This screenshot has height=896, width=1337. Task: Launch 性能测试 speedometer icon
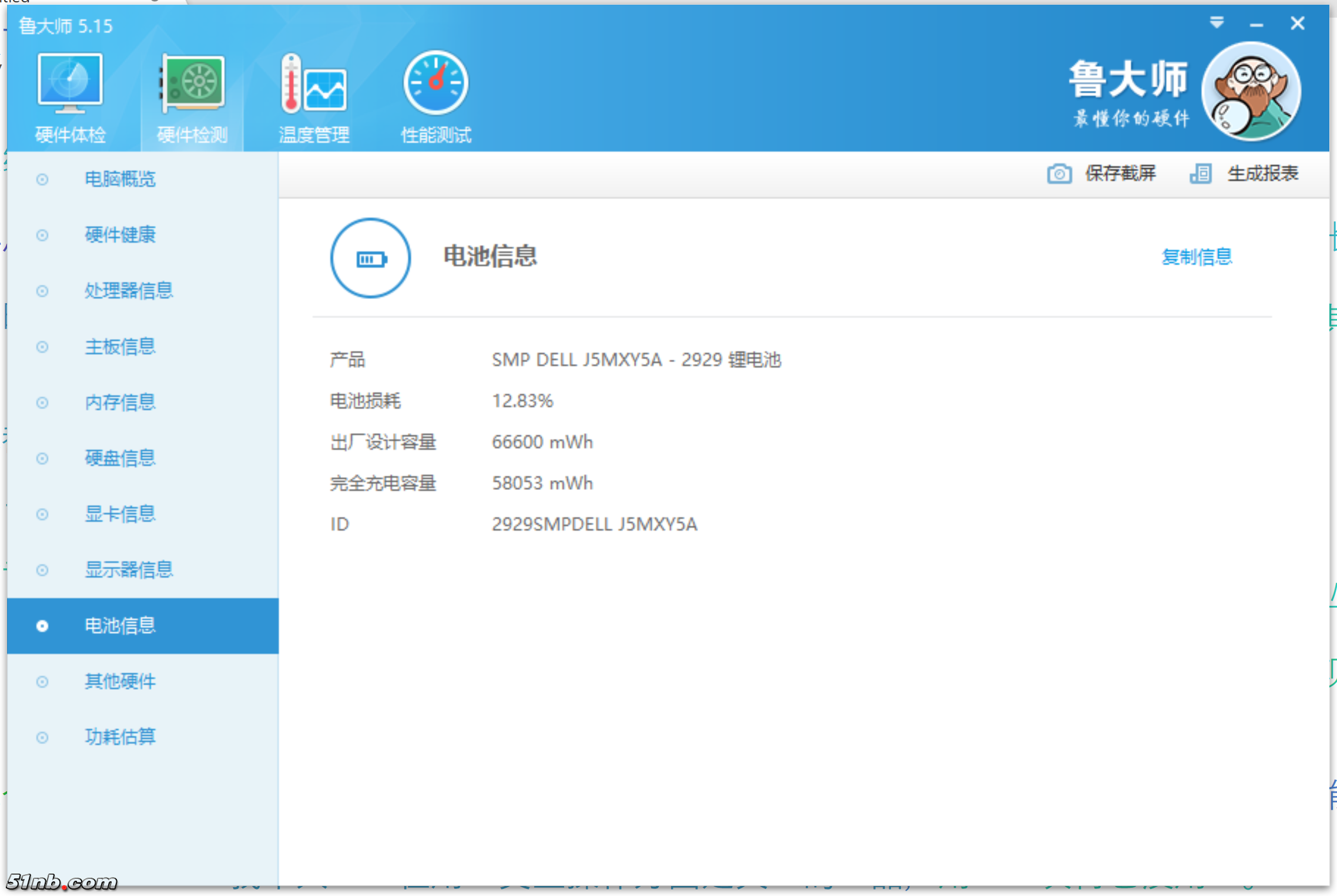pyautogui.click(x=435, y=83)
